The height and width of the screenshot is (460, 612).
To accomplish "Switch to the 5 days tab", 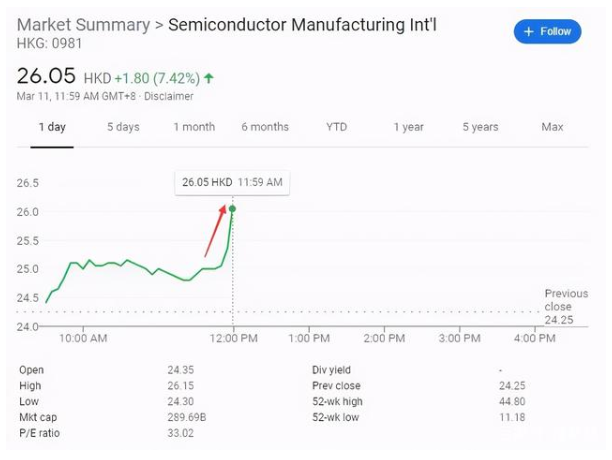I will pos(123,127).
